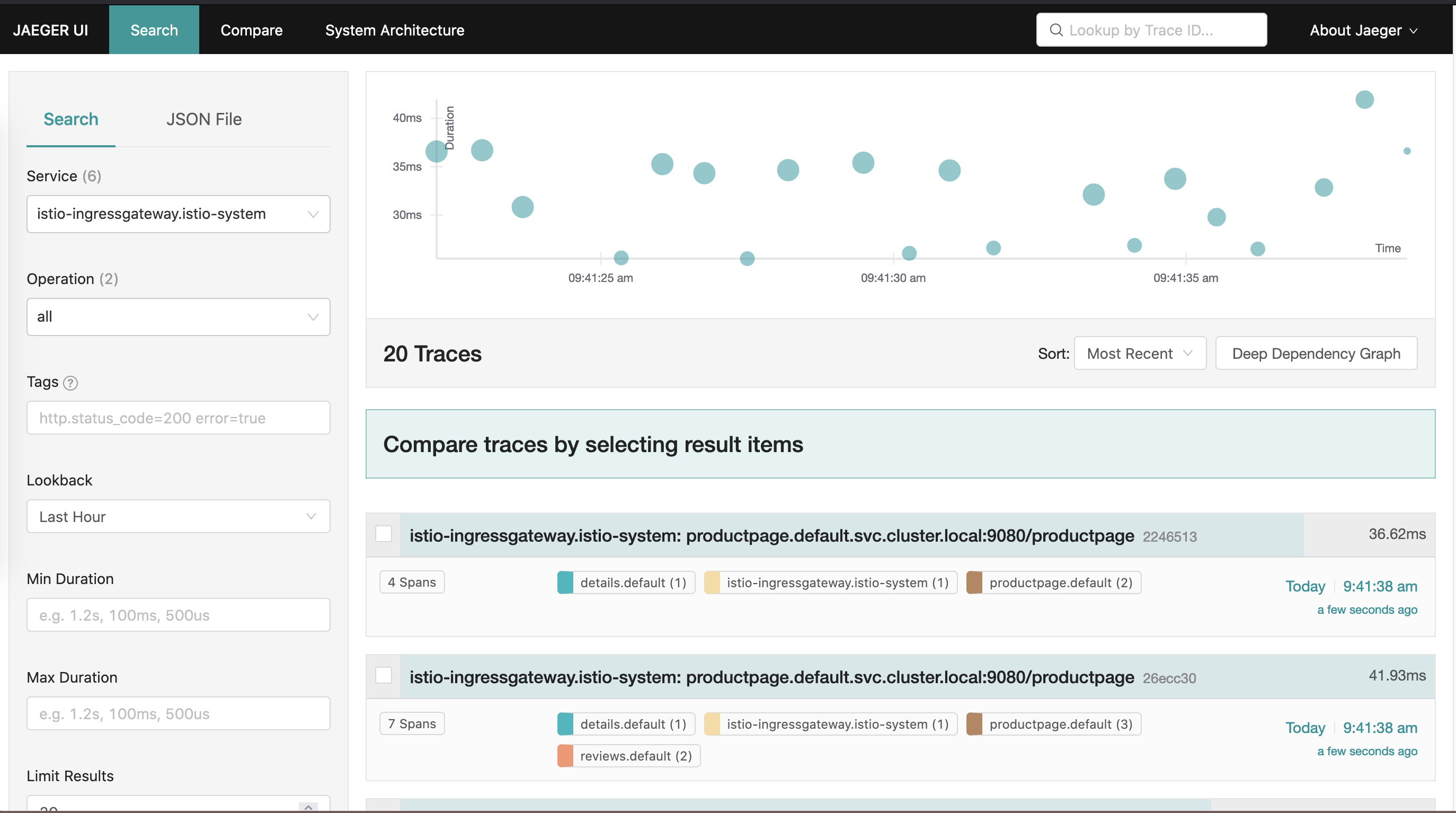
Task: Click the orange reviews.default service tag
Action: 628,756
